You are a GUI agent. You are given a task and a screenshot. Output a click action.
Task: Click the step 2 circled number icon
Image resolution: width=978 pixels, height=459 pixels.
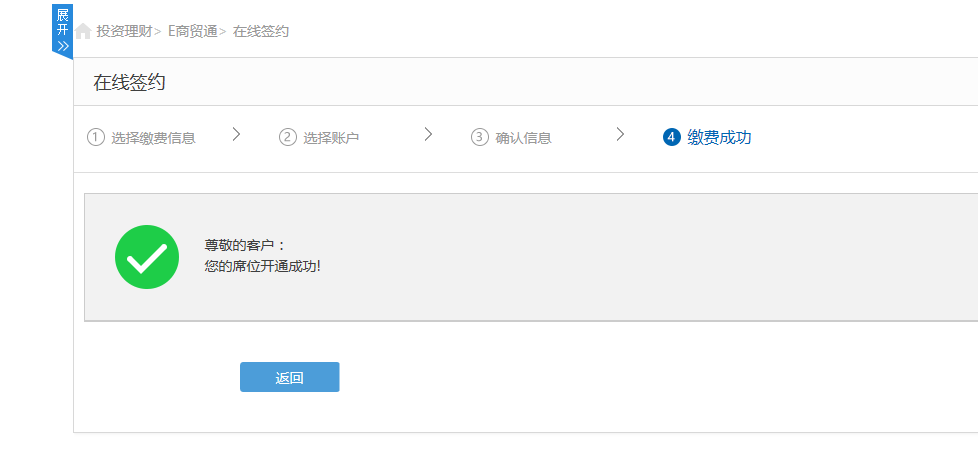288,137
